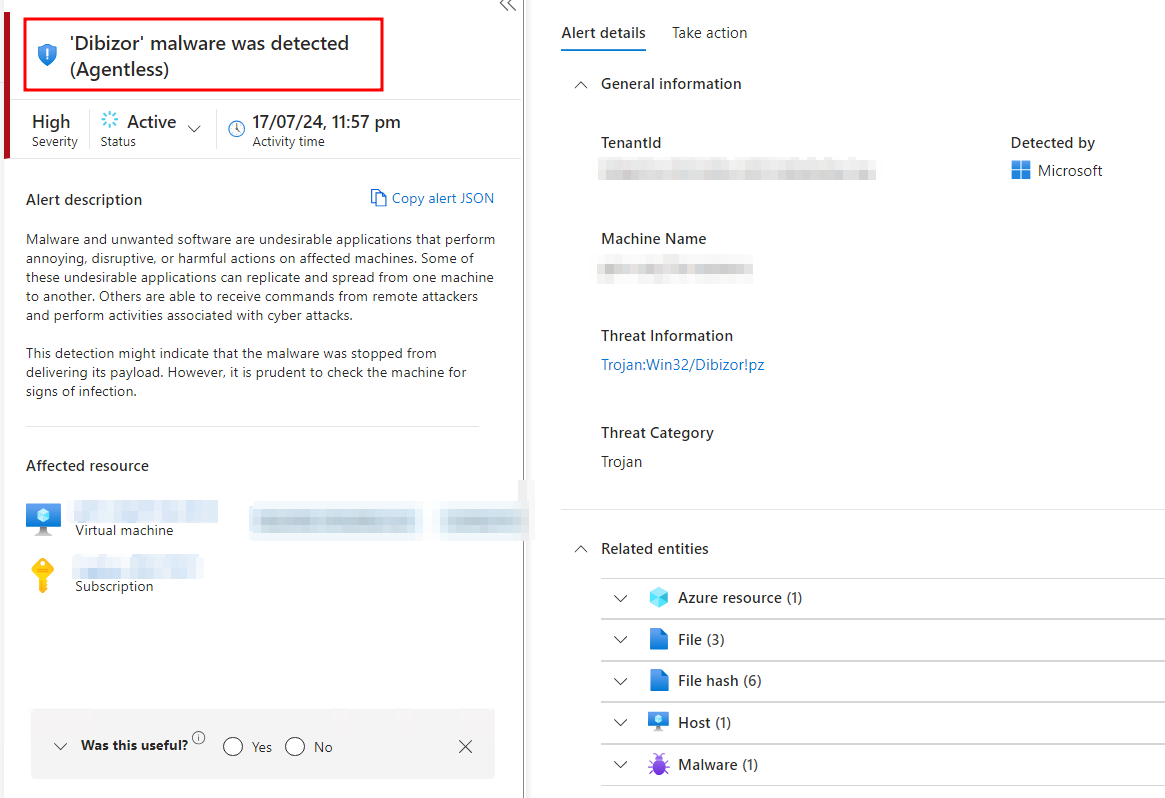This screenshot has height=798, width=1165.
Task: Click the Azure resource cube icon
Action: point(659,597)
